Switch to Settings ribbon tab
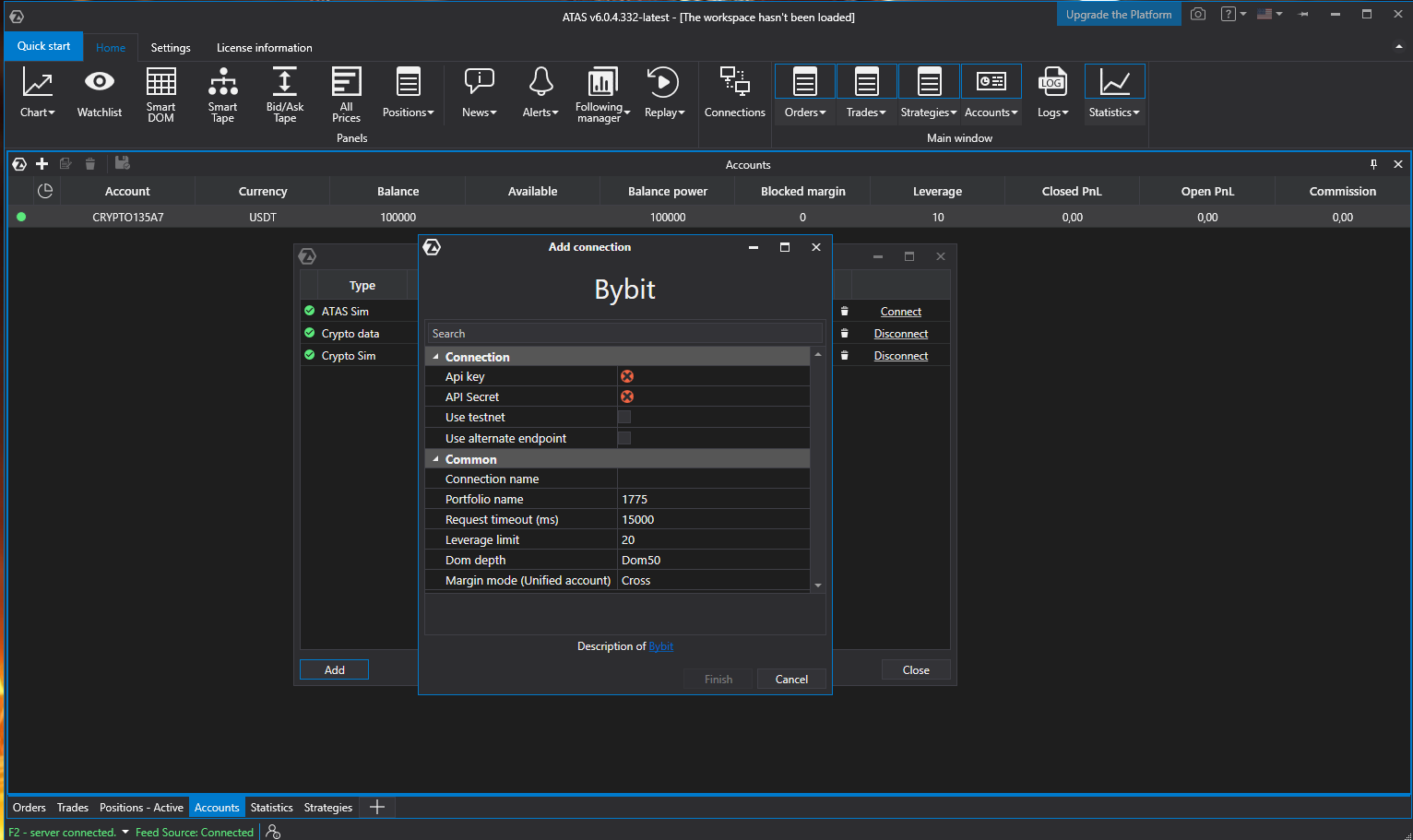Screen dimensions: 1413x840 [171, 47]
